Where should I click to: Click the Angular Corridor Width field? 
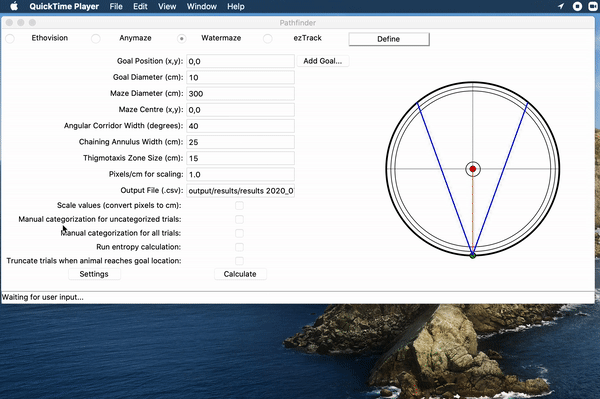pyautogui.click(x=240, y=126)
